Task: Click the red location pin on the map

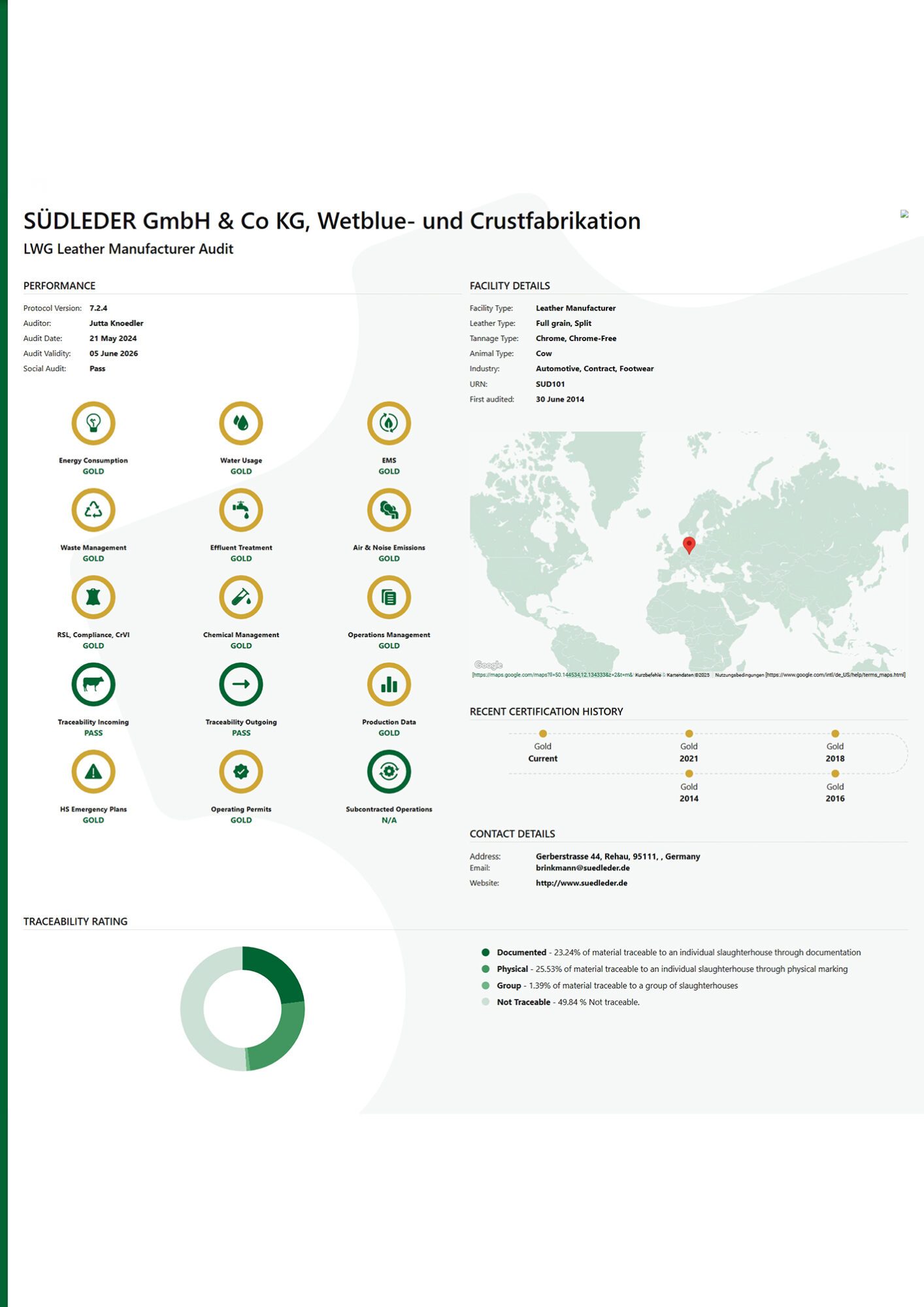Action: [689, 544]
